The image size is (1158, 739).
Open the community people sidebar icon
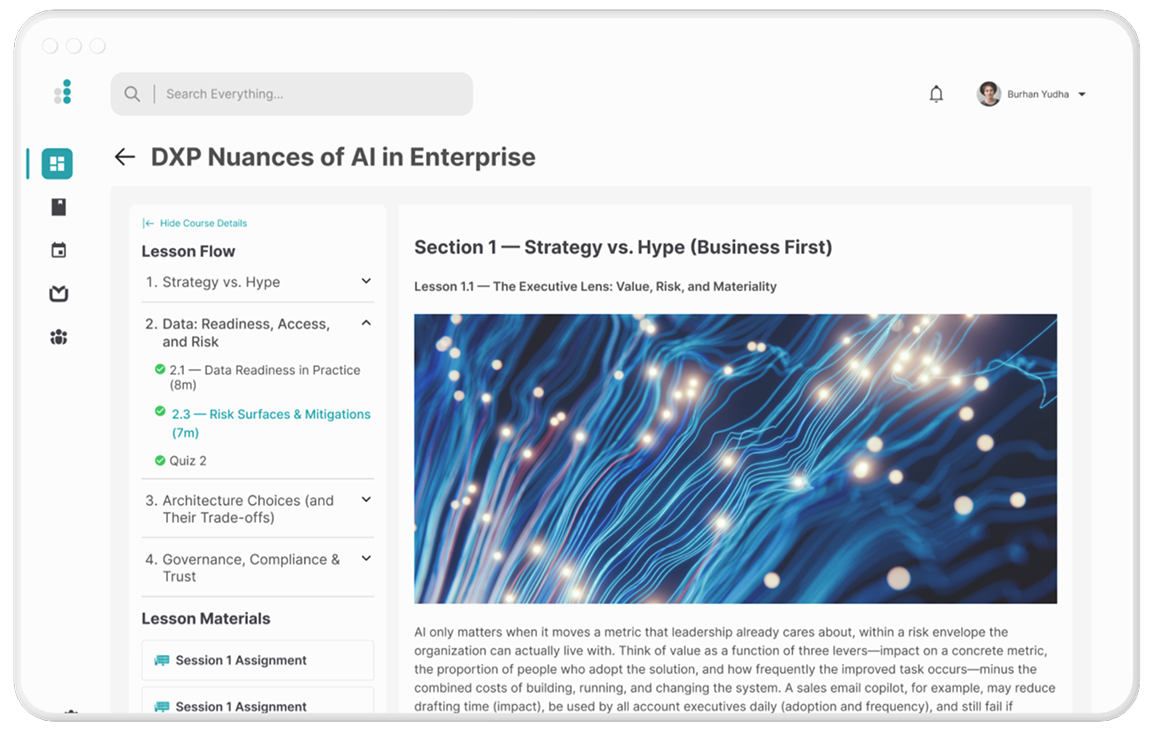pos(58,338)
